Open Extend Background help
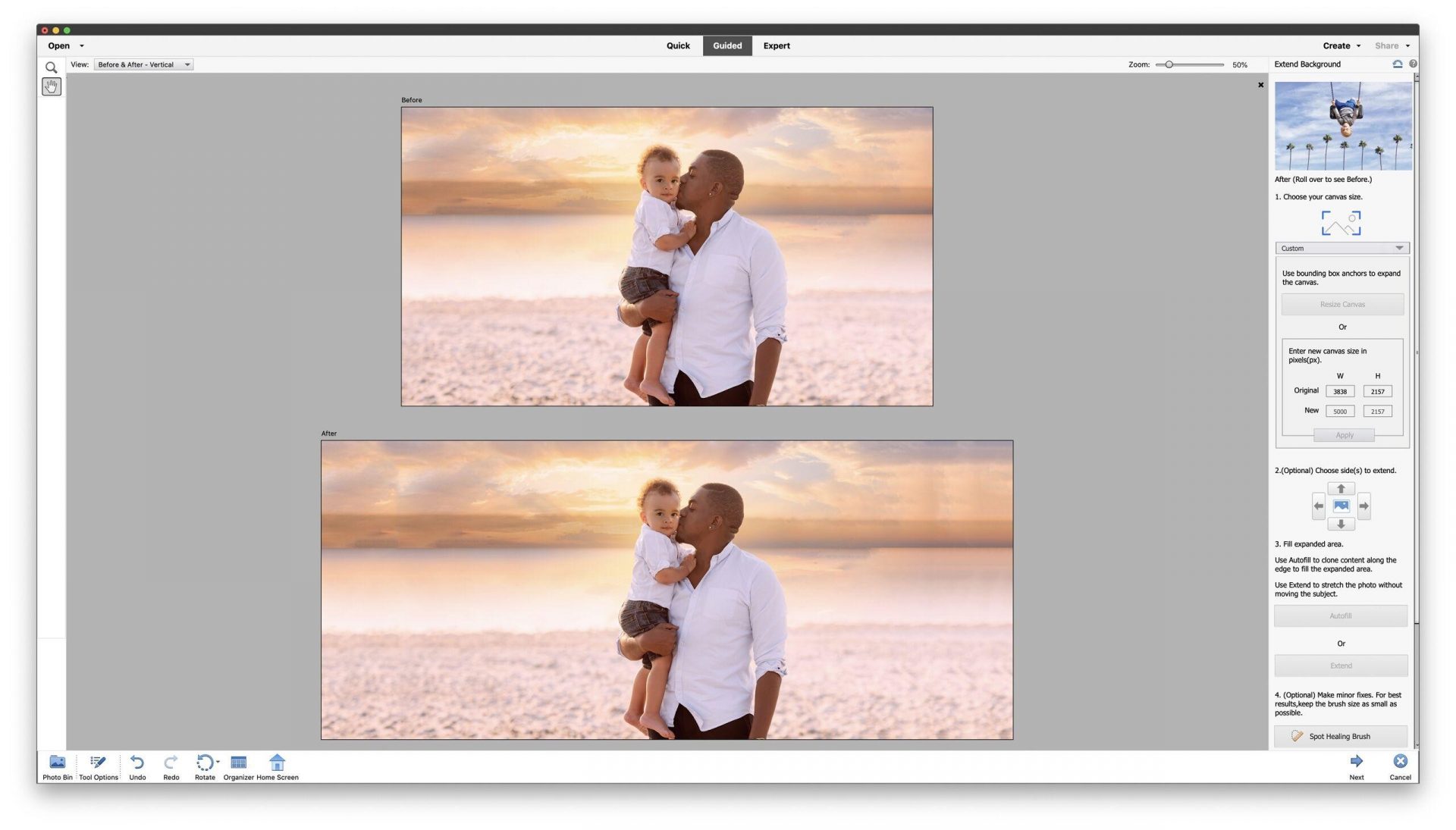1456x830 pixels. 1412,64
